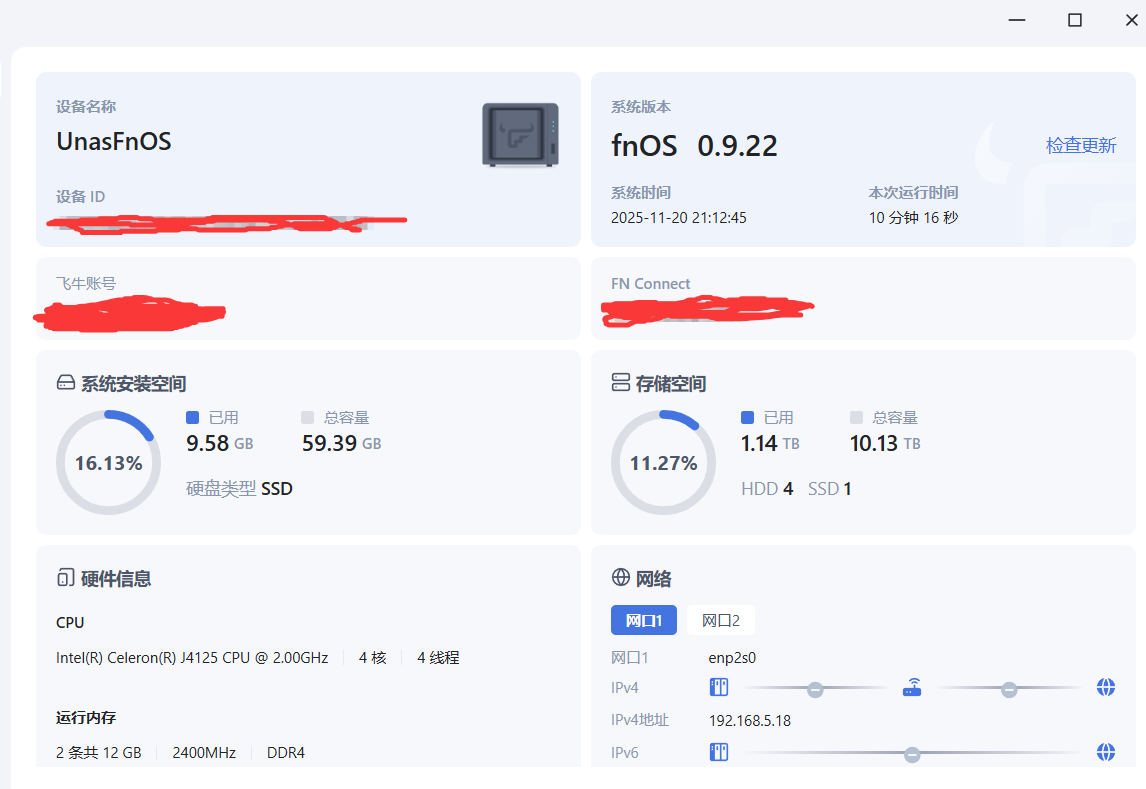Click the NAS icon on the IPv6 row
The image size is (1146, 789).
(x=719, y=751)
